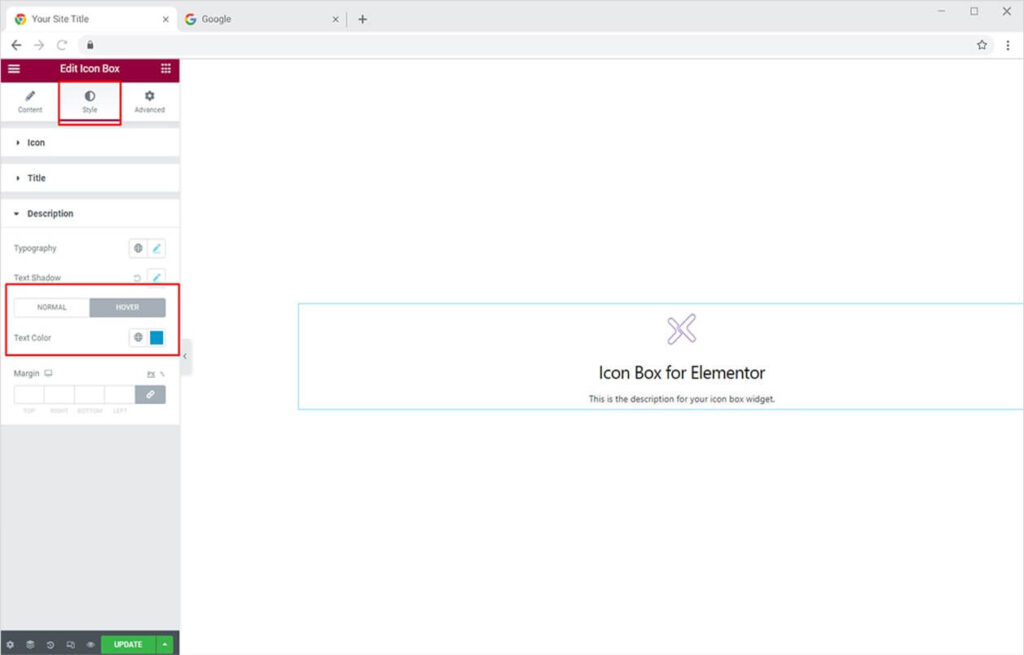Screen dimensions: 1024x655
Task: Collapse the Description section
Action: click(x=50, y=214)
